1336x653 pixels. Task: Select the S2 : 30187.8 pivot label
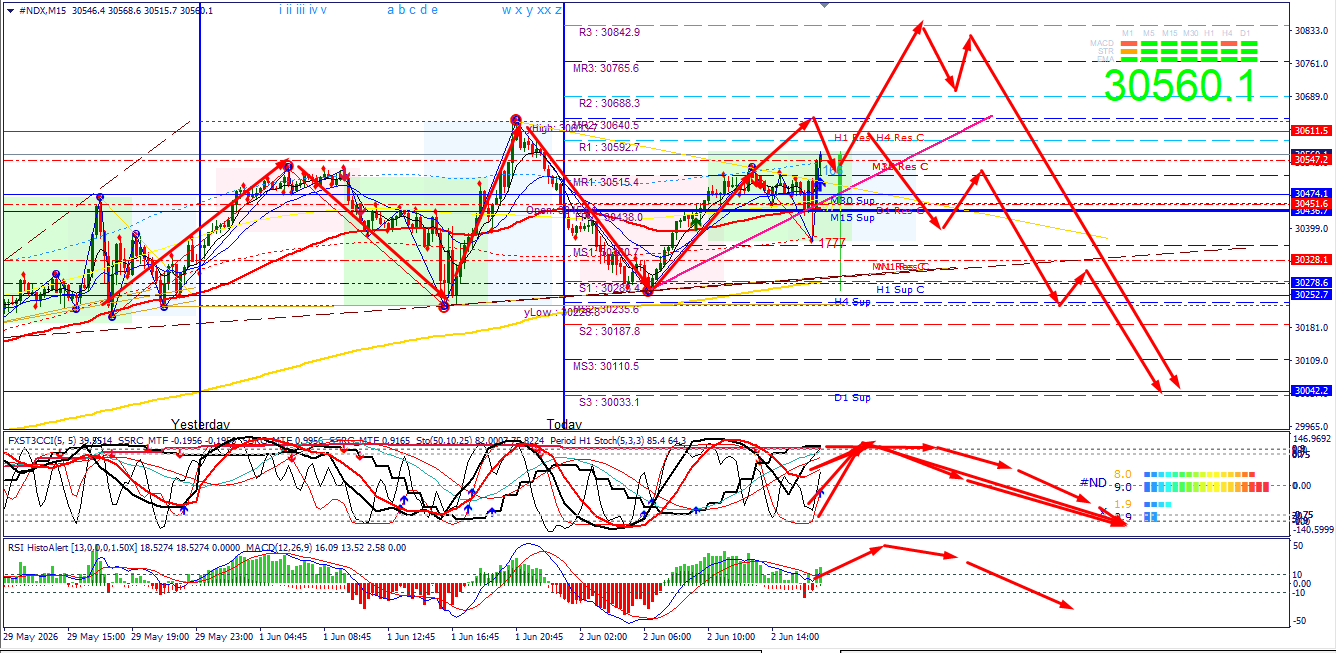(610, 331)
